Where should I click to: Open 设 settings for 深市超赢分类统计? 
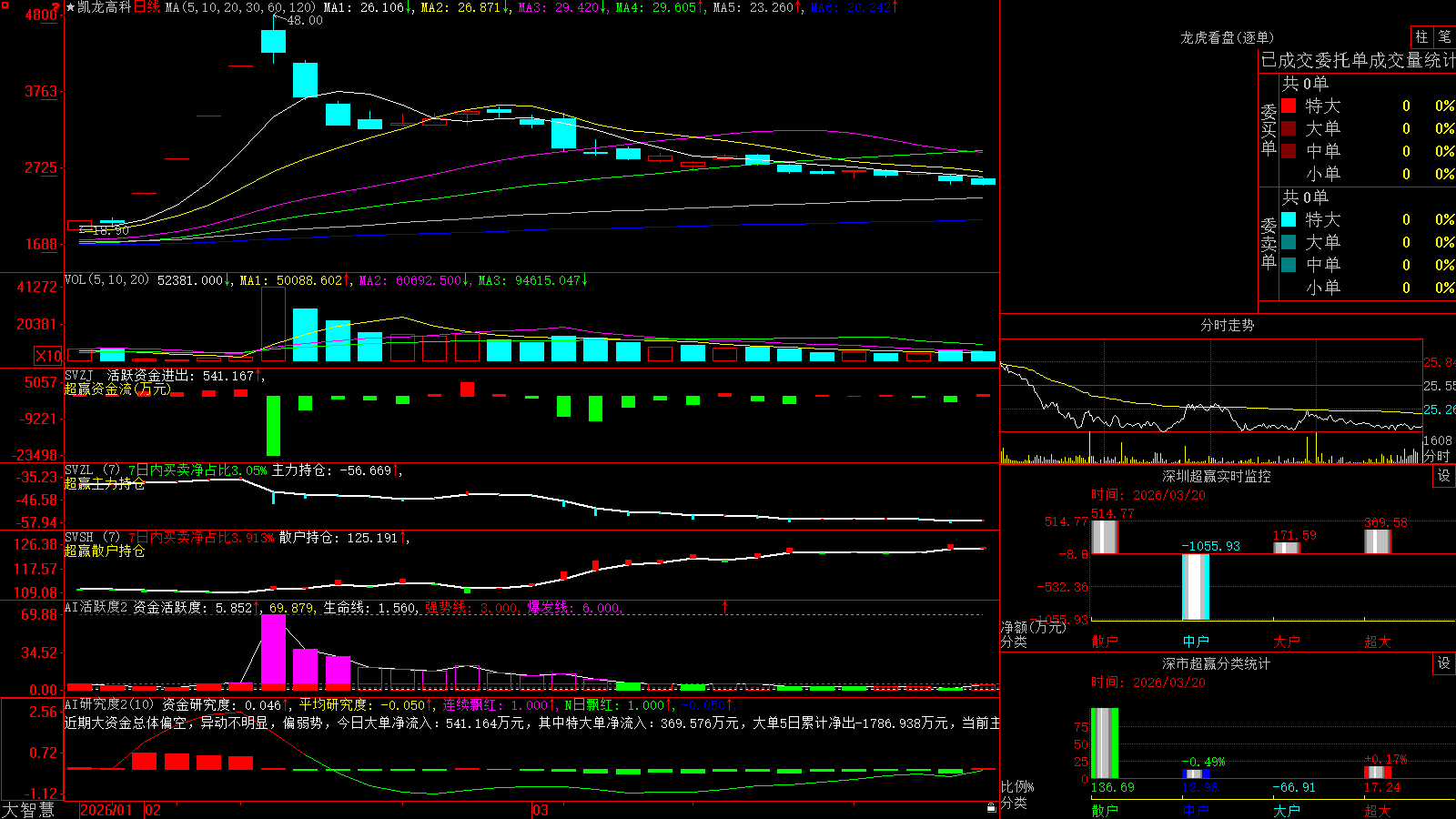pyautogui.click(x=1444, y=663)
